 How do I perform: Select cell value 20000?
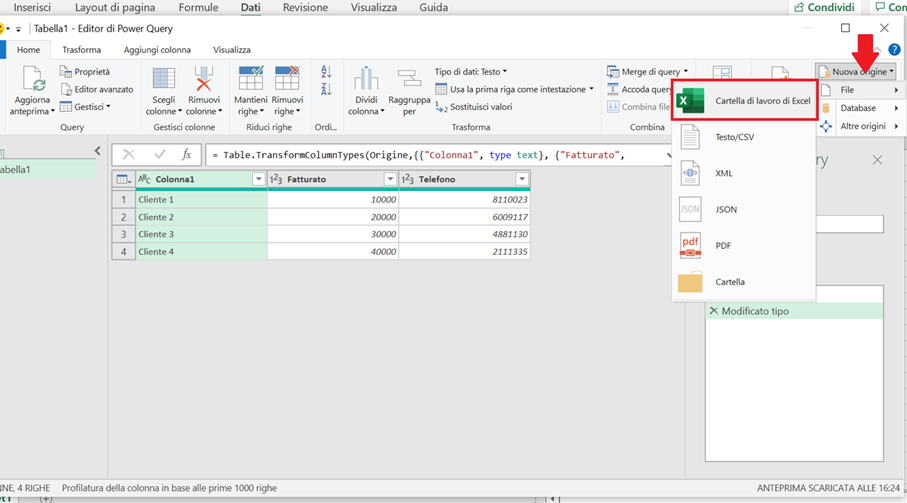(333, 217)
